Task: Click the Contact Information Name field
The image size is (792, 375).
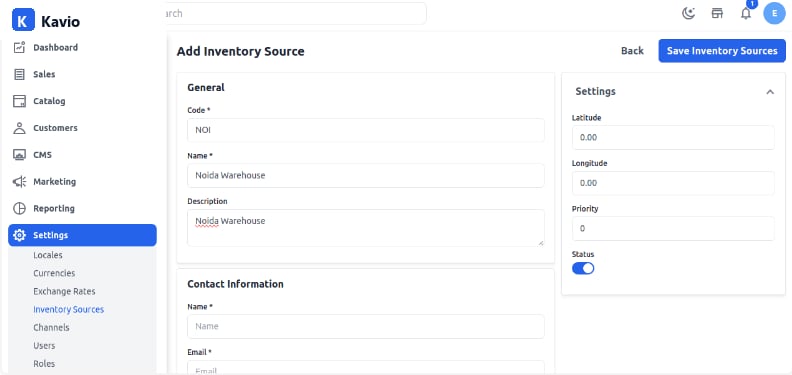Action: (x=366, y=326)
